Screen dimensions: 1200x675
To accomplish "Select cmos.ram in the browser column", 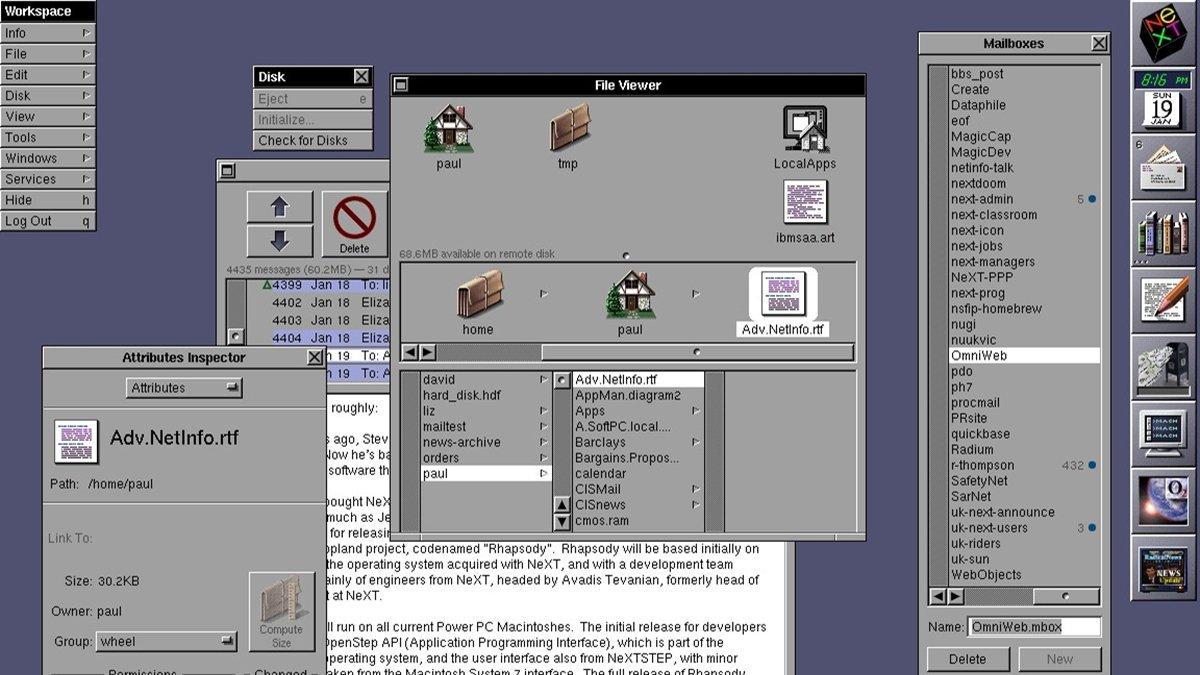I will 638,521.
